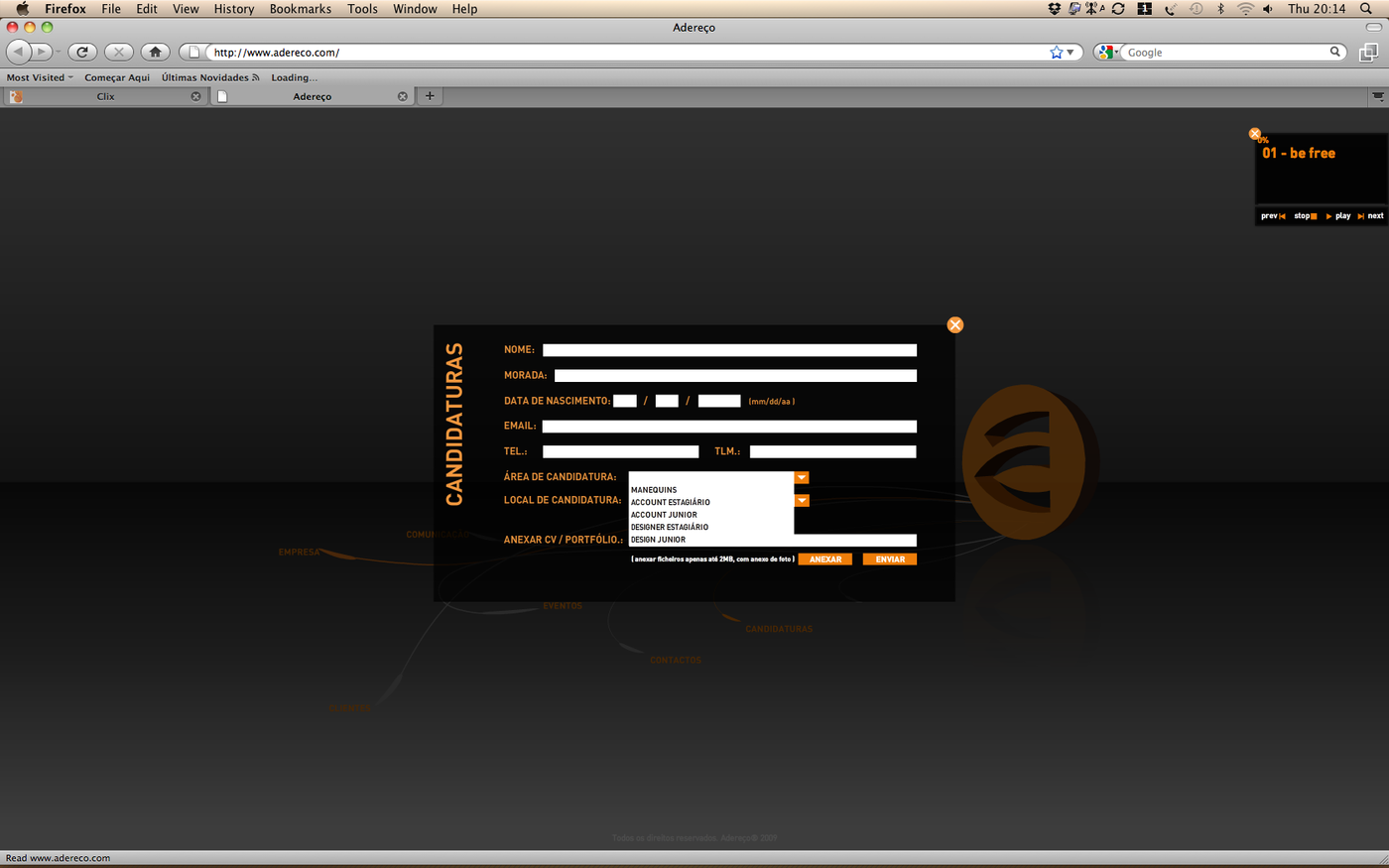
Task: Open the Começar Aqui bookmark
Action: [x=117, y=77]
